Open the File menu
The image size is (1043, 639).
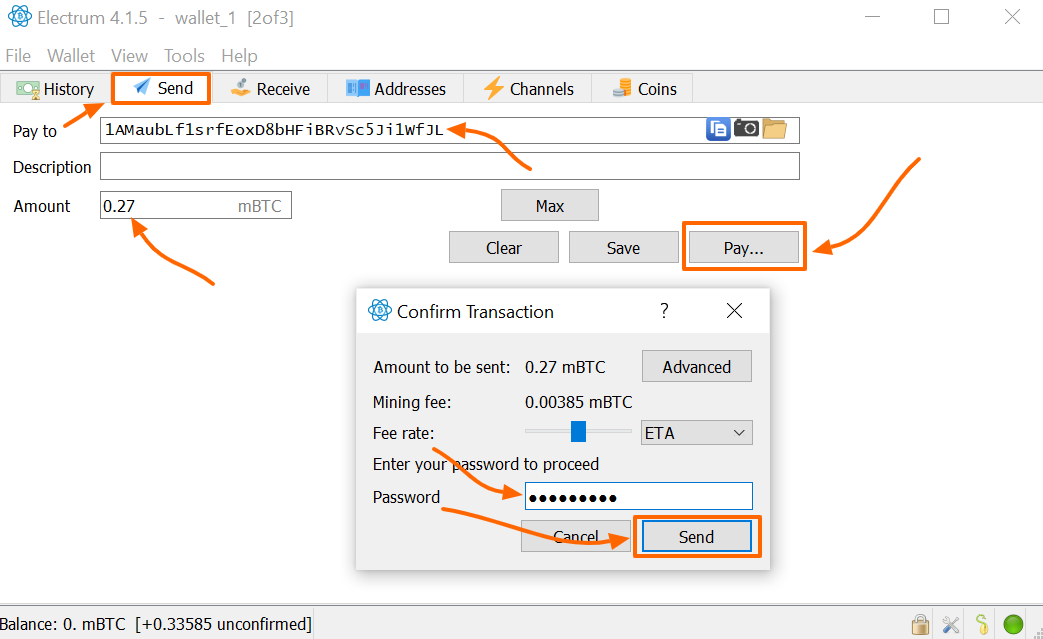pyautogui.click(x=18, y=56)
